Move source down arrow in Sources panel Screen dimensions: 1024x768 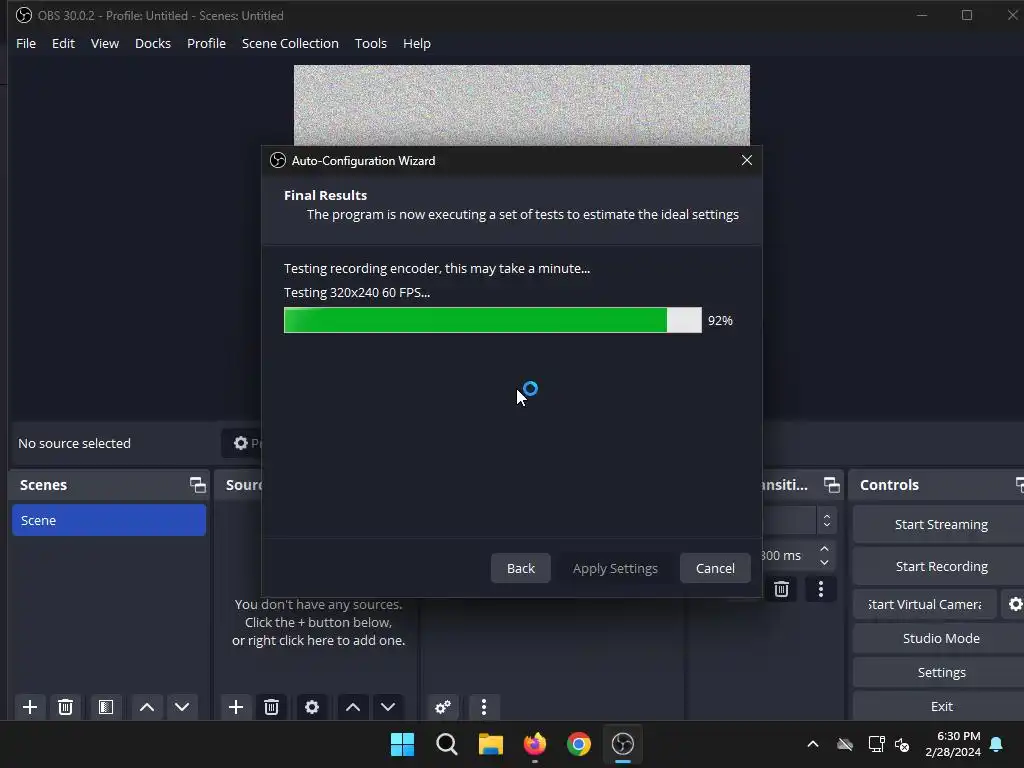[x=388, y=707]
